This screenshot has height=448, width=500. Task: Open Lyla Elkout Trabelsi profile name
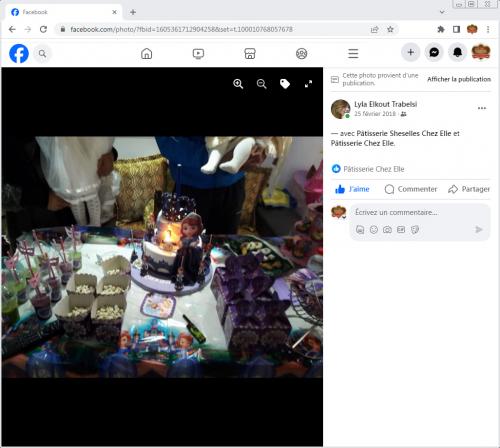(385, 104)
